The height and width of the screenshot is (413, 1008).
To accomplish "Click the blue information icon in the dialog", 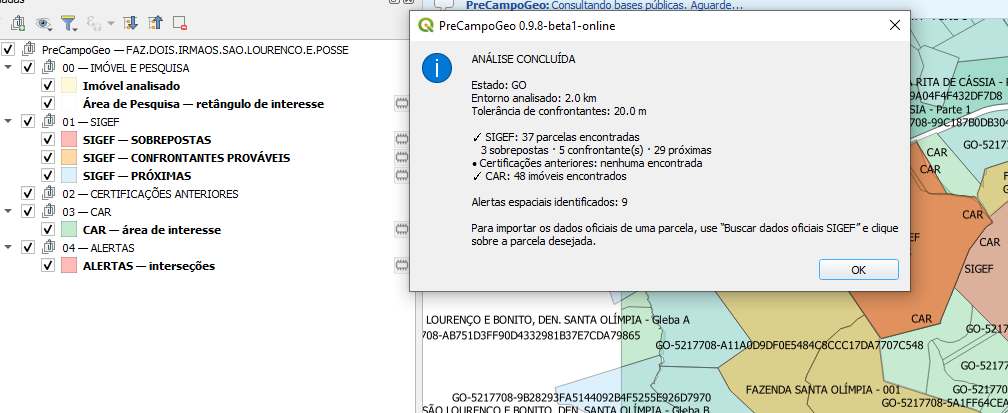I will point(437,68).
